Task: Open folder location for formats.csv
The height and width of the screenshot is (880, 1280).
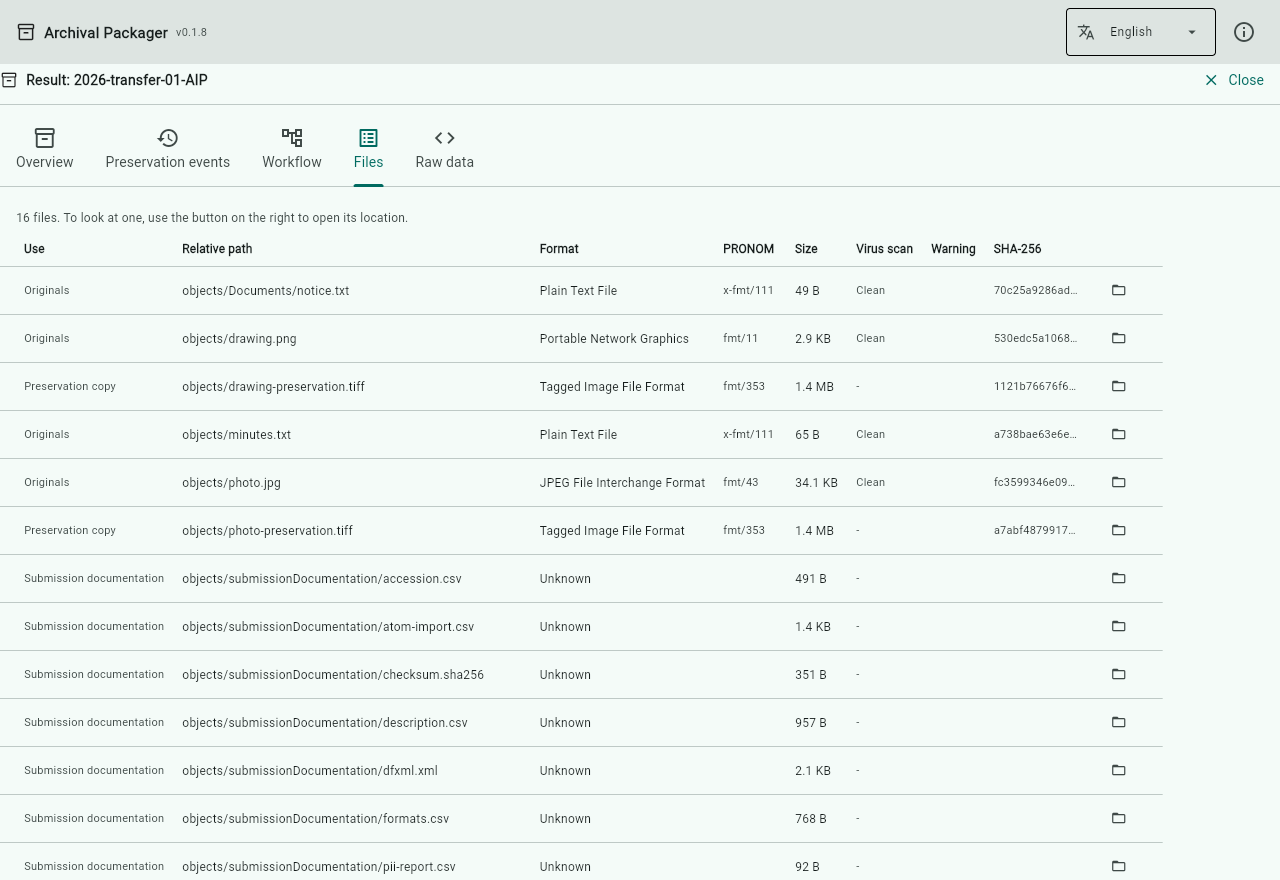Action: point(1119,818)
